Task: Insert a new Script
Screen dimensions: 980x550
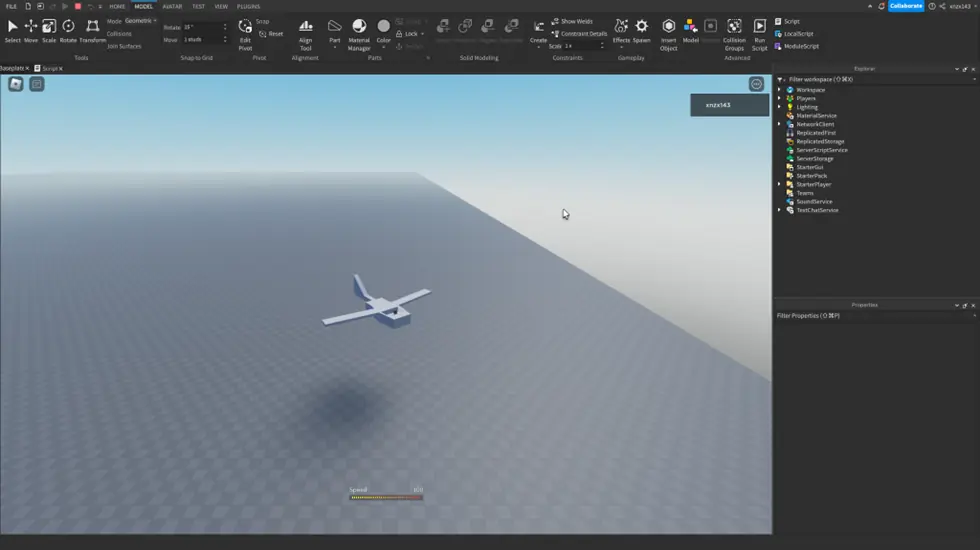Action: (x=788, y=21)
